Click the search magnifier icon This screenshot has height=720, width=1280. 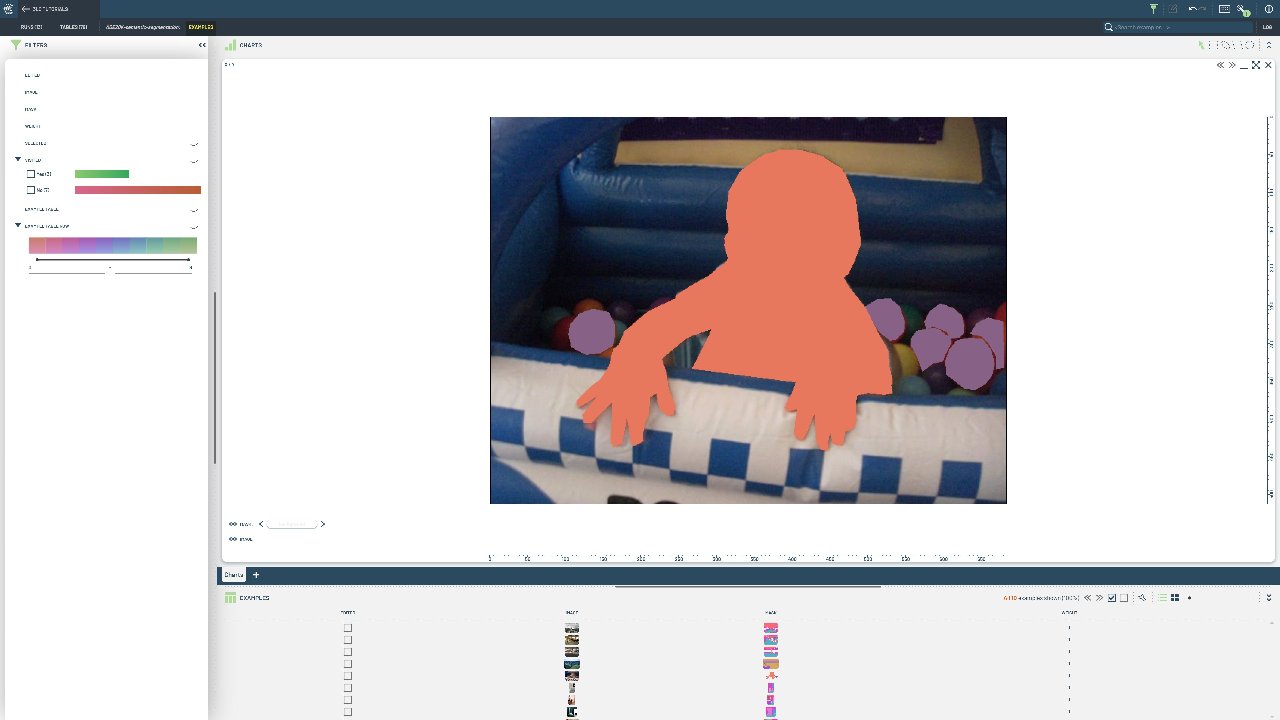click(1108, 27)
